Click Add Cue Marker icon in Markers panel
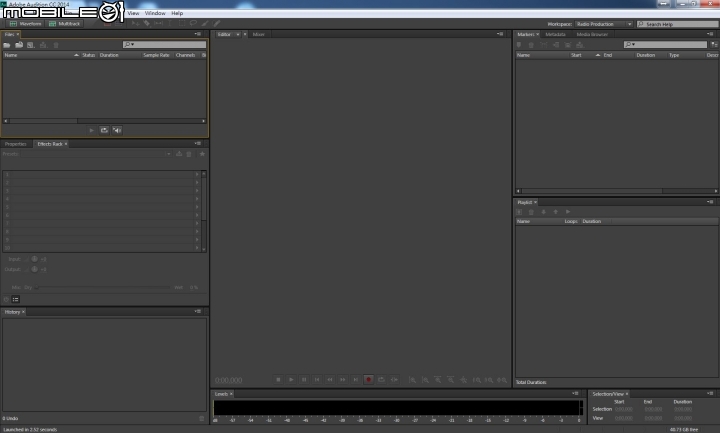Image resolution: width=720 pixels, height=433 pixels. [519, 45]
